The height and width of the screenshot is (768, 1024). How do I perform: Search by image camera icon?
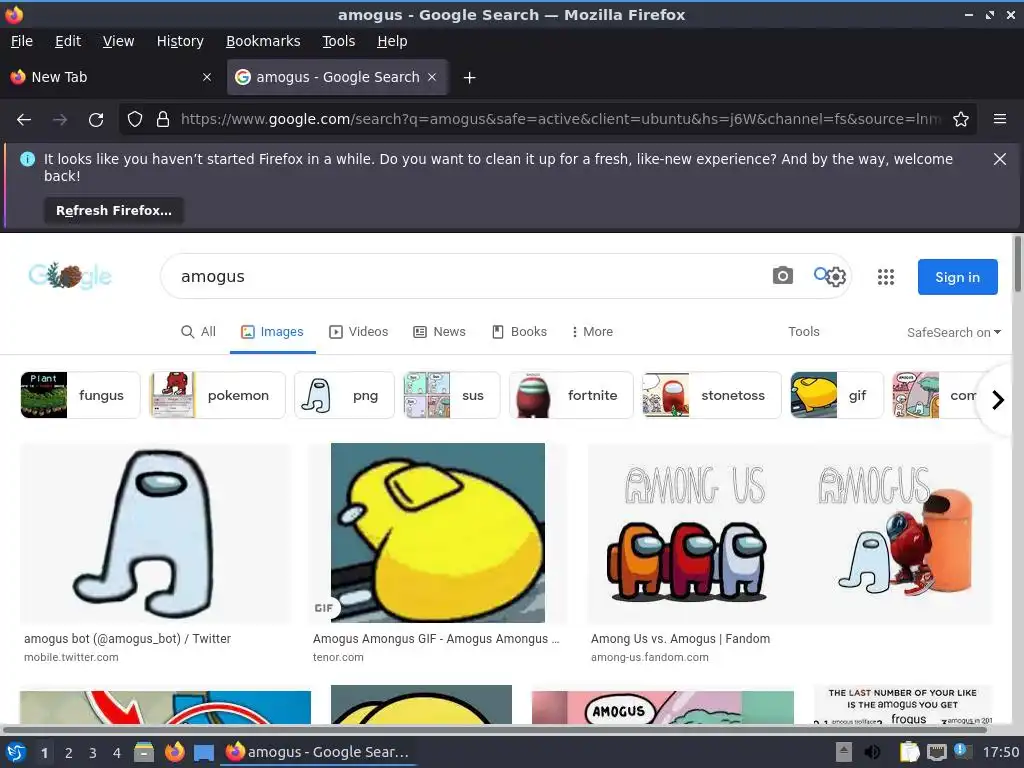(x=783, y=276)
